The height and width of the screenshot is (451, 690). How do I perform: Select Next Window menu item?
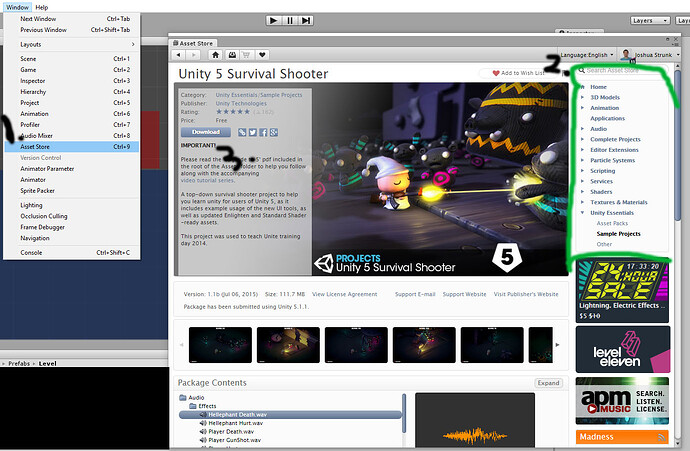point(72,19)
